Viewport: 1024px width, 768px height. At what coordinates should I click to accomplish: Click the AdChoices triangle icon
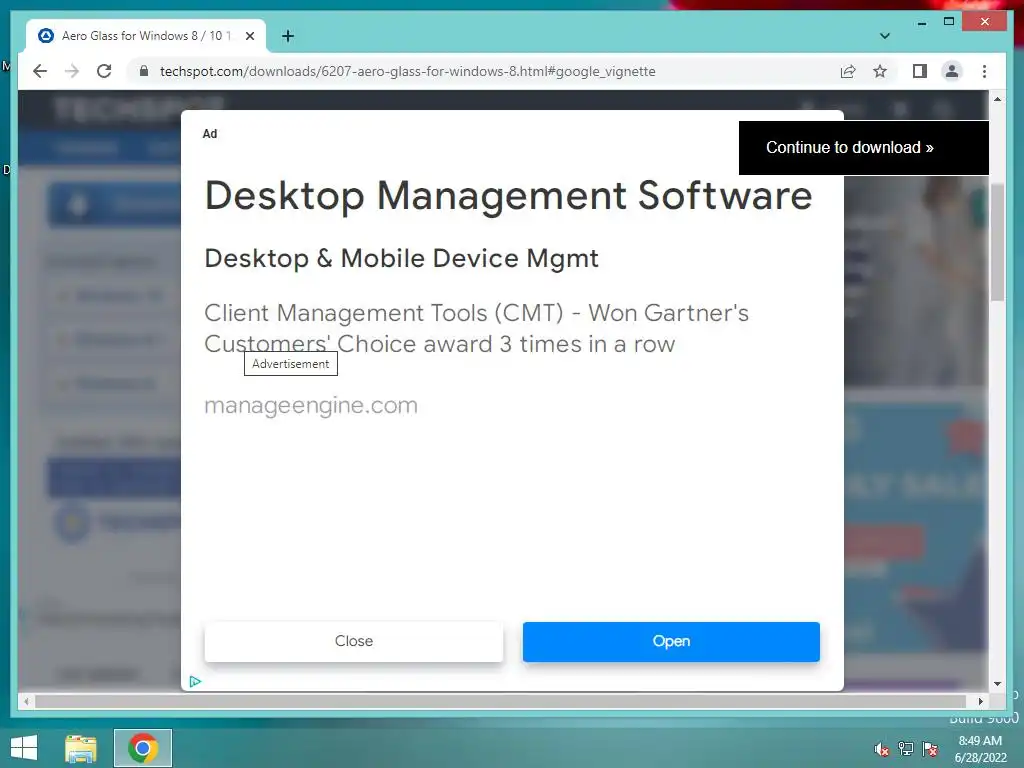coord(195,682)
